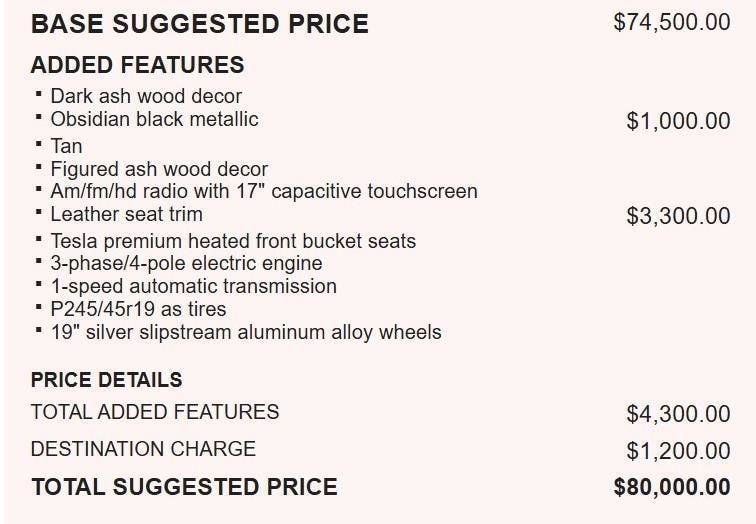Select the $80,000.00 total price
Viewport: 756px width, 524px height.
(672, 487)
